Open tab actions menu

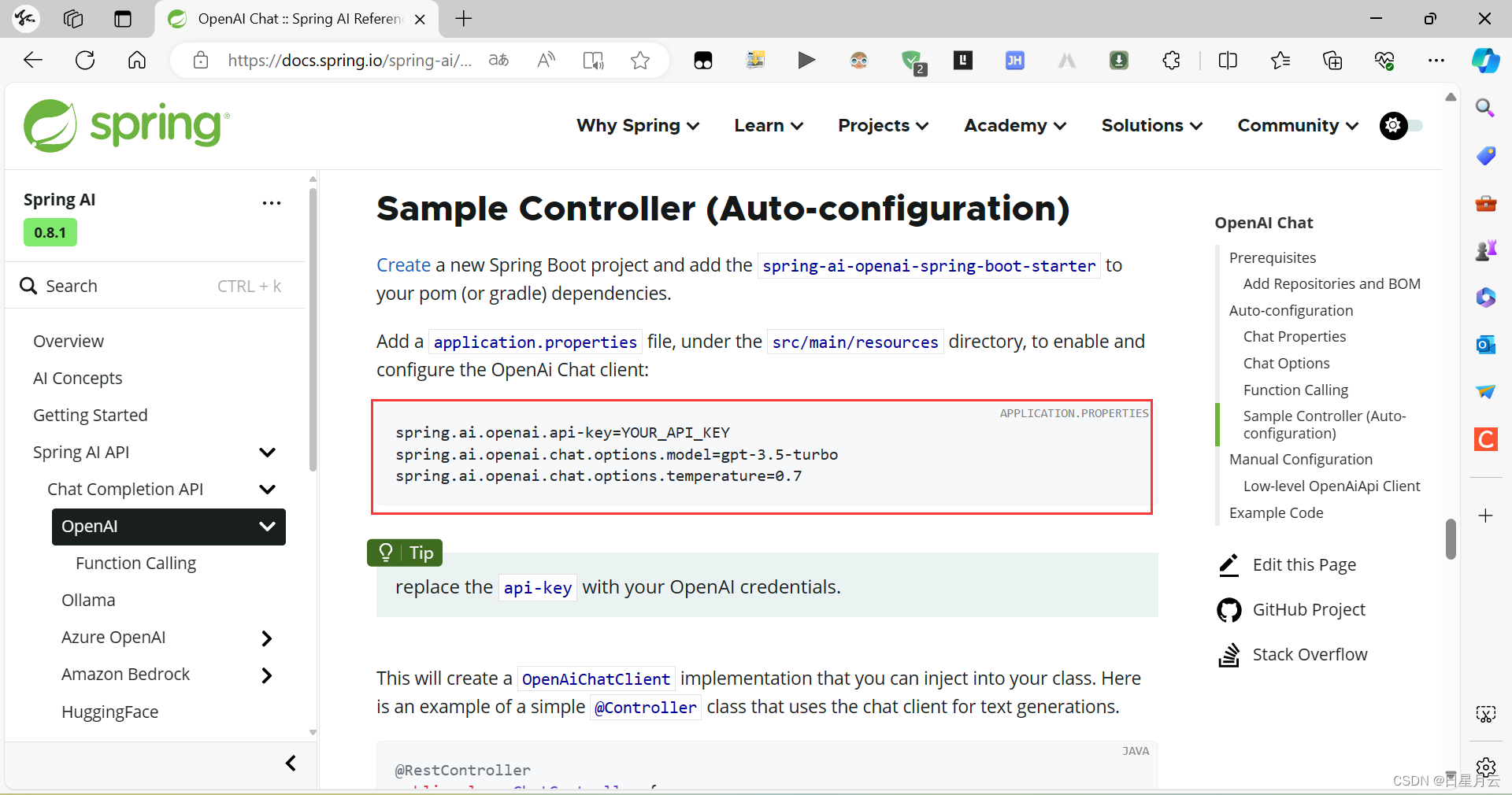[x=123, y=19]
